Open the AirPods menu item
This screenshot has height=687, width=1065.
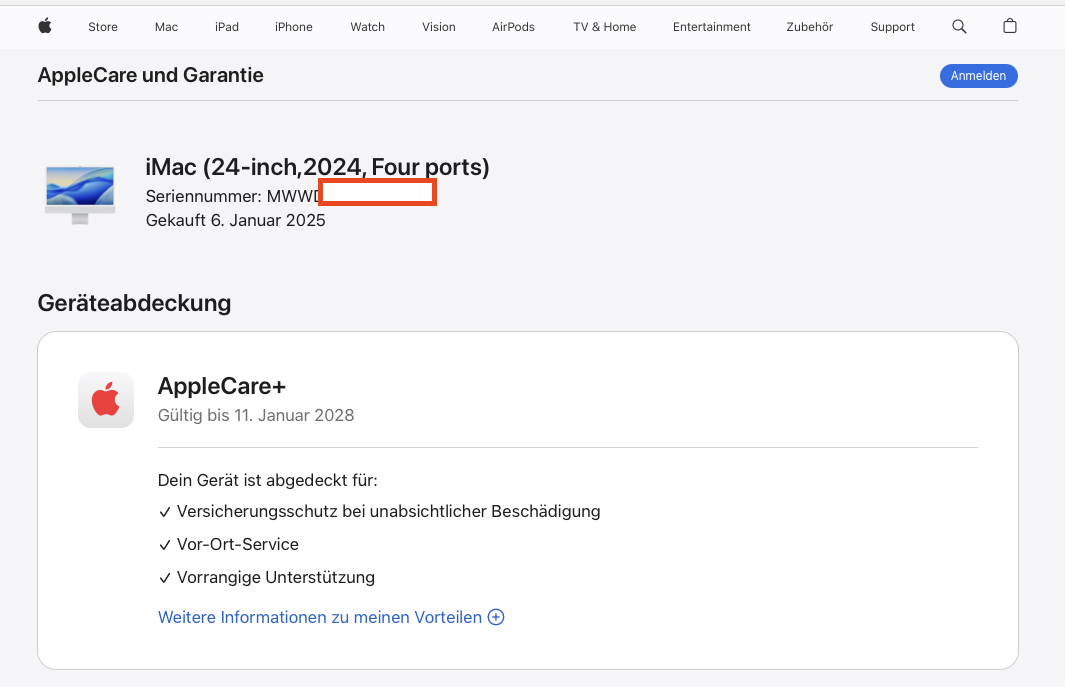[513, 27]
